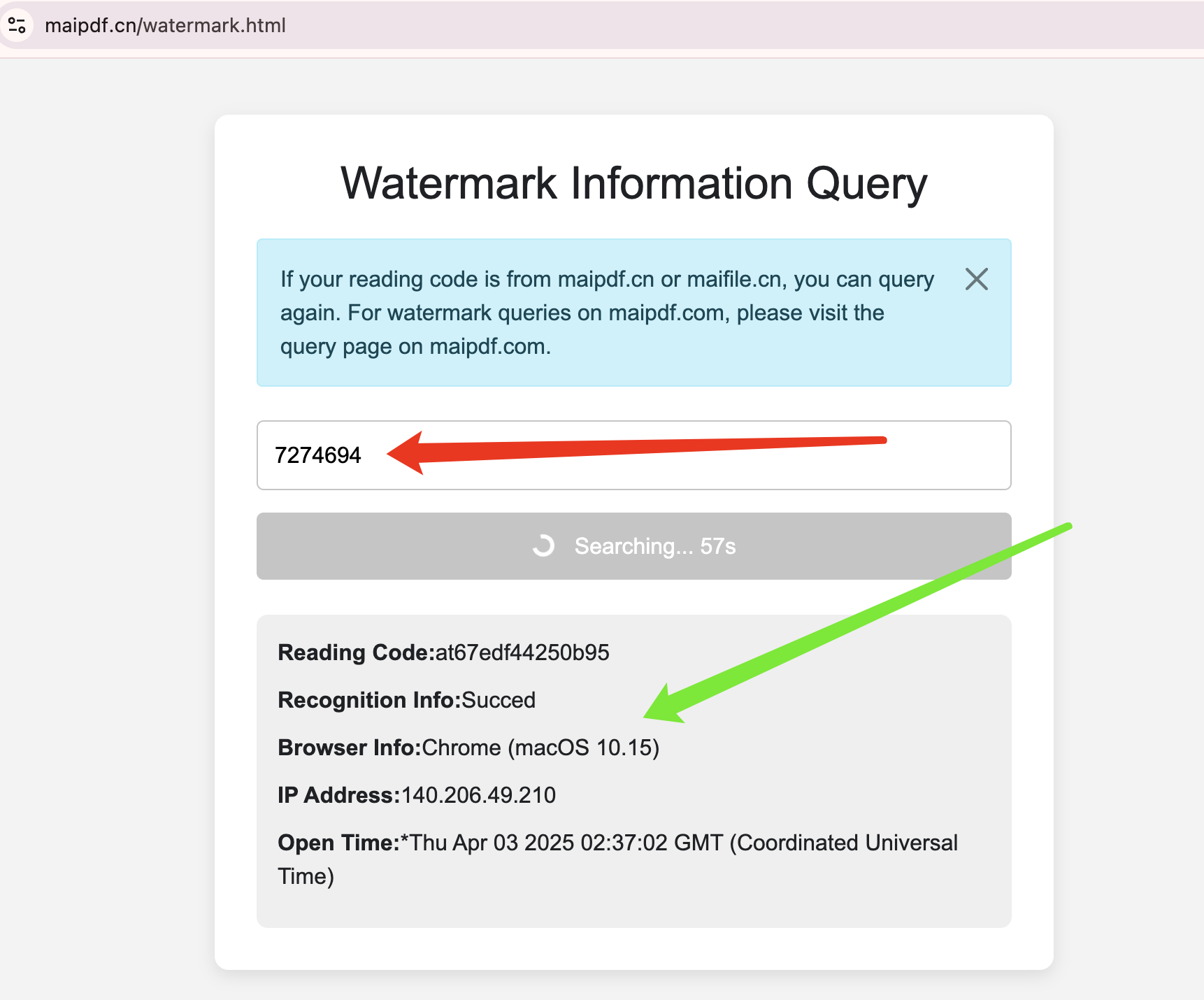Click the Recognition Info Succed text
Image resolution: width=1204 pixels, height=1000 pixels.
pos(499,700)
